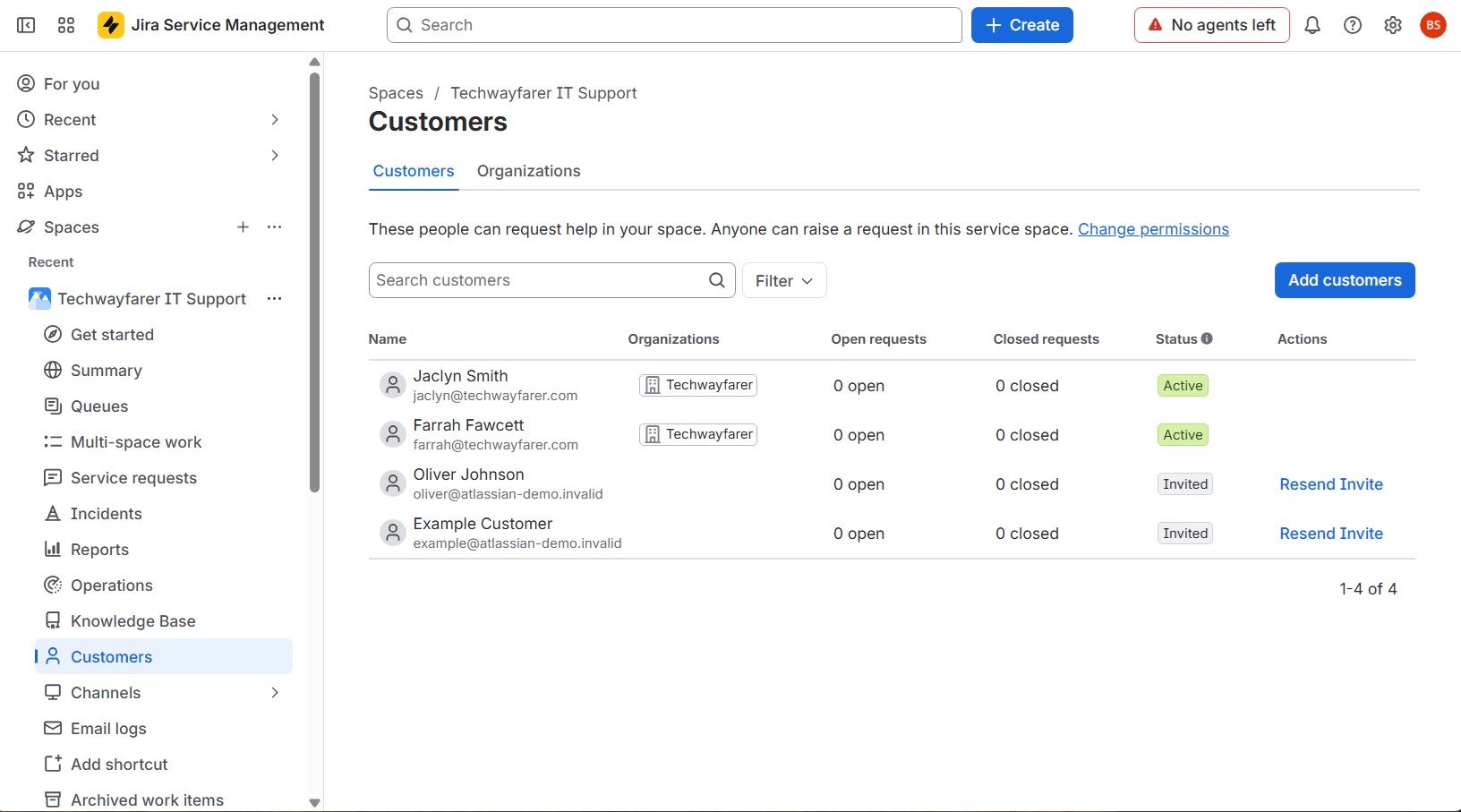Open the more options dots beside Spaces
Image resolution: width=1461 pixels, height=812 pixels.
(x=275, y=227)
